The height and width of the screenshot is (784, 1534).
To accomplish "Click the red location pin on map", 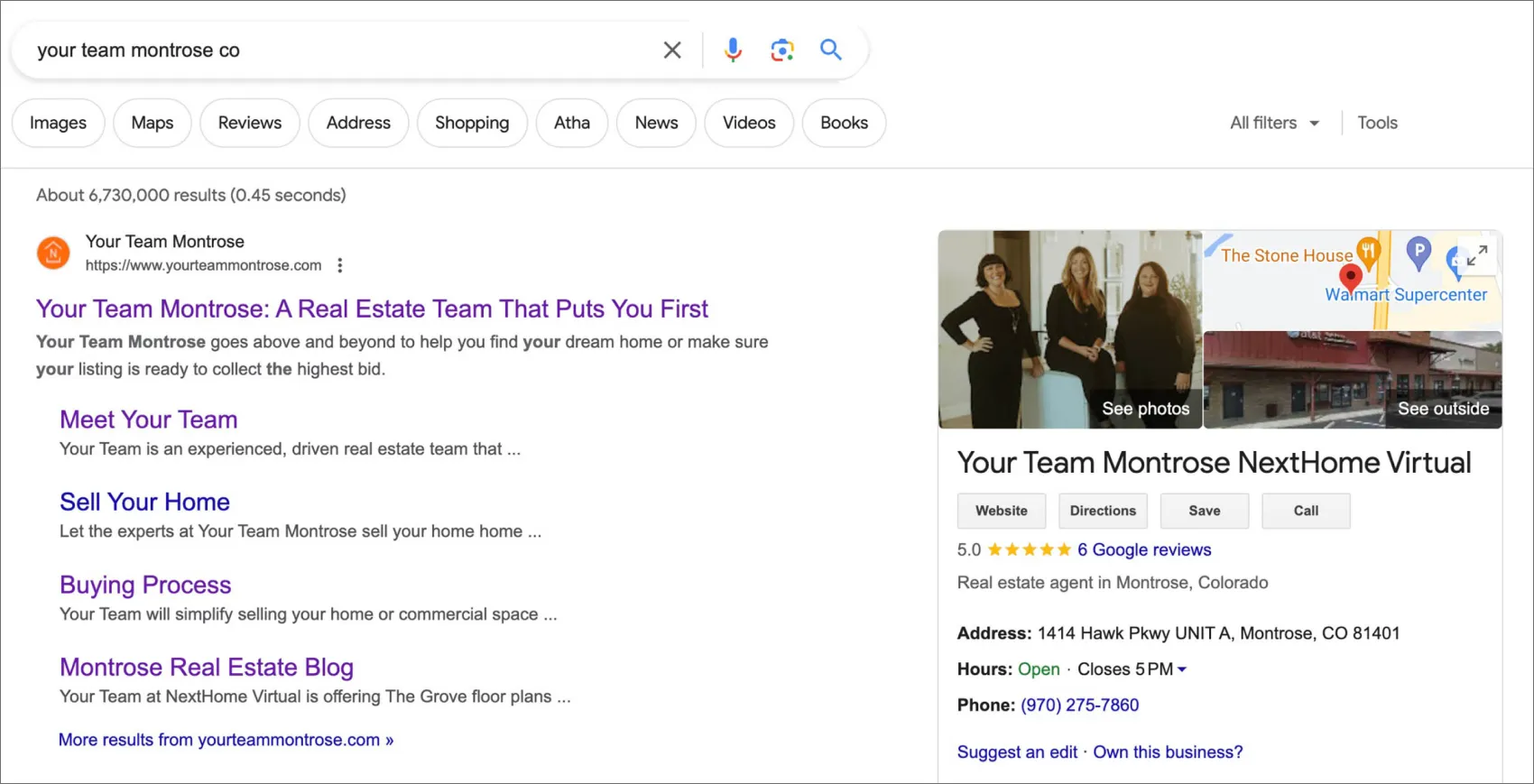I will (1350, 277).
